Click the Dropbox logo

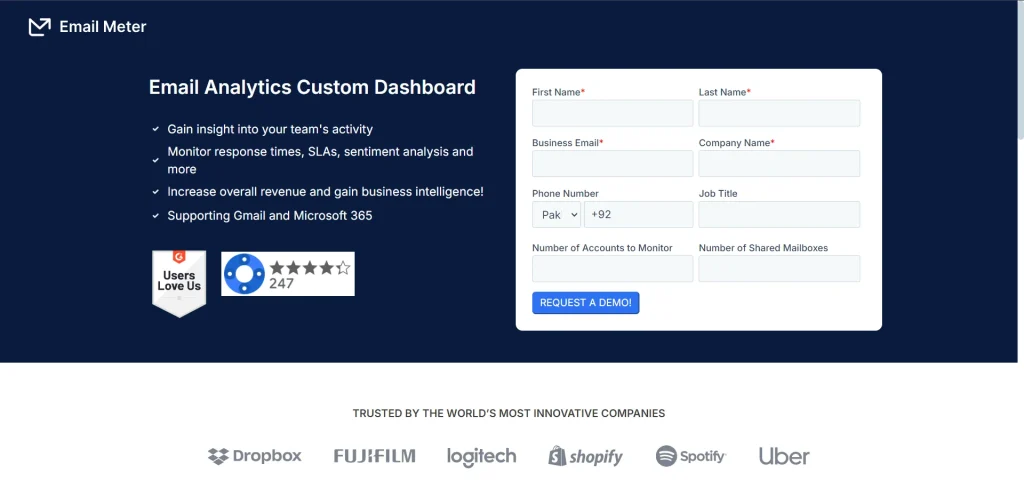tap(255, 456)
